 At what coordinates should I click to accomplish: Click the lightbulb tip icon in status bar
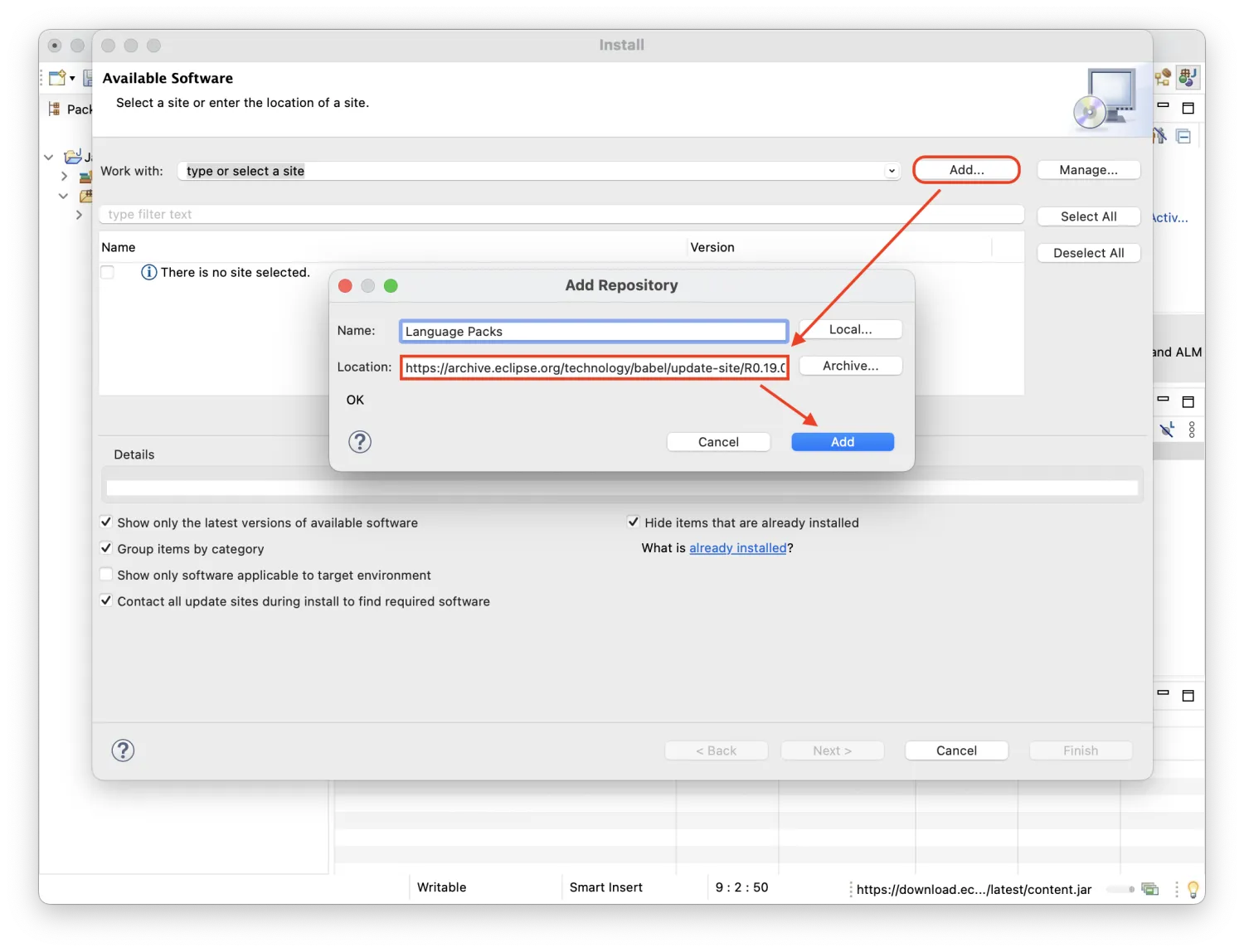1193,889
